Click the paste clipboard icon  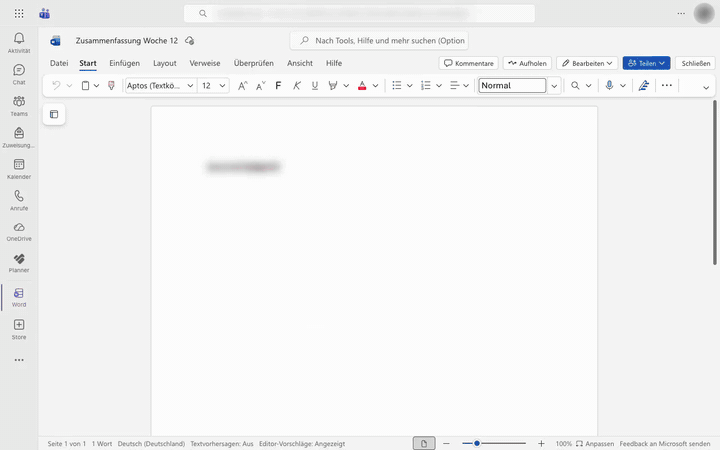pos(85,85)
